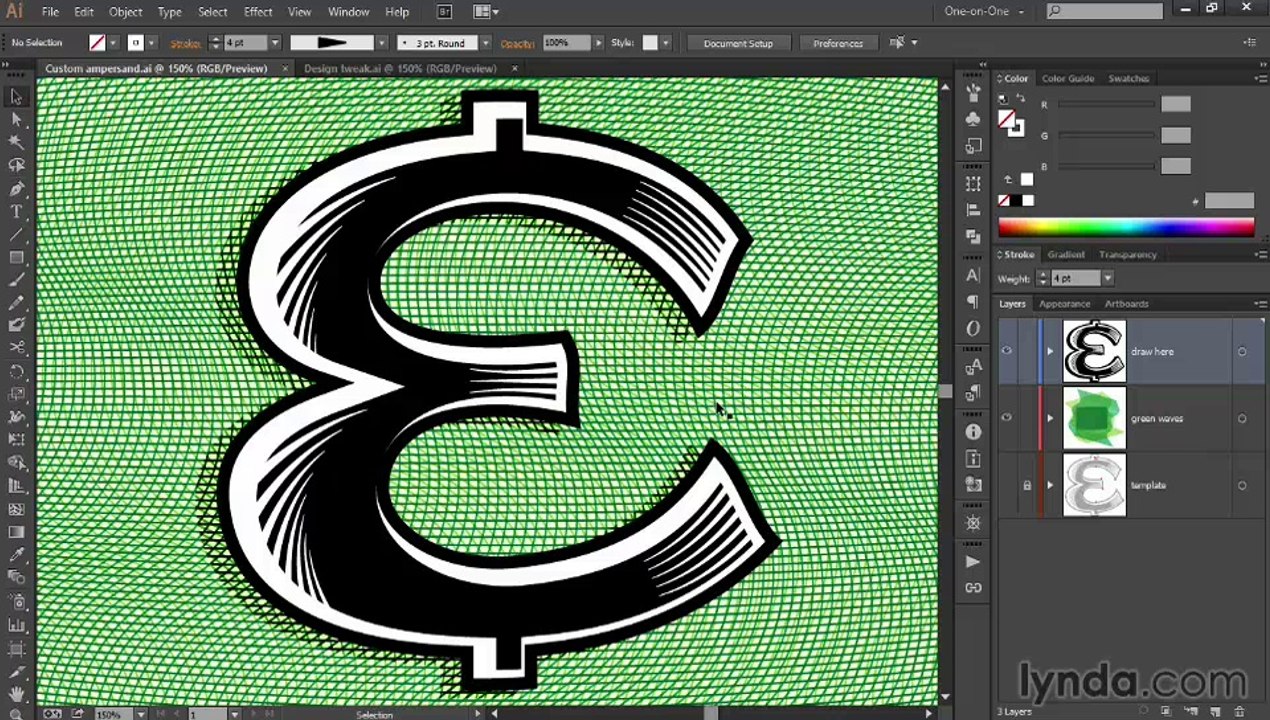The width and height of the screenshot is (1270, 720).
Task: Target the 'template' layer circle
Action: click(x=1242, y=486)
